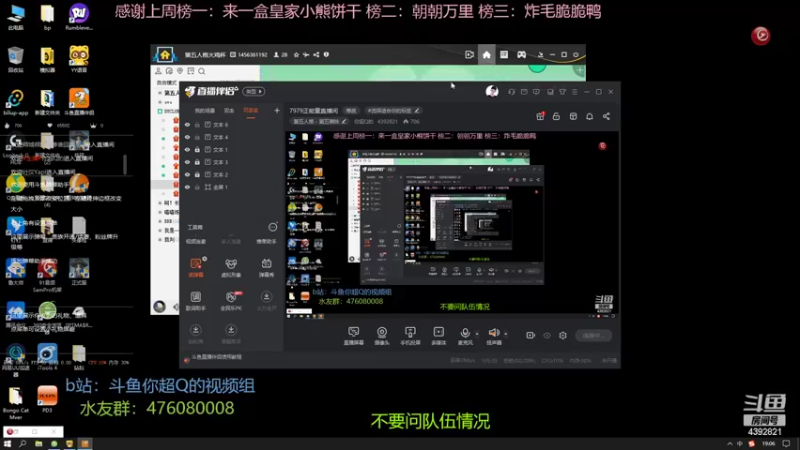
Task: Click the taskbar search magnifier icon
Action: (x=22, y=444)
